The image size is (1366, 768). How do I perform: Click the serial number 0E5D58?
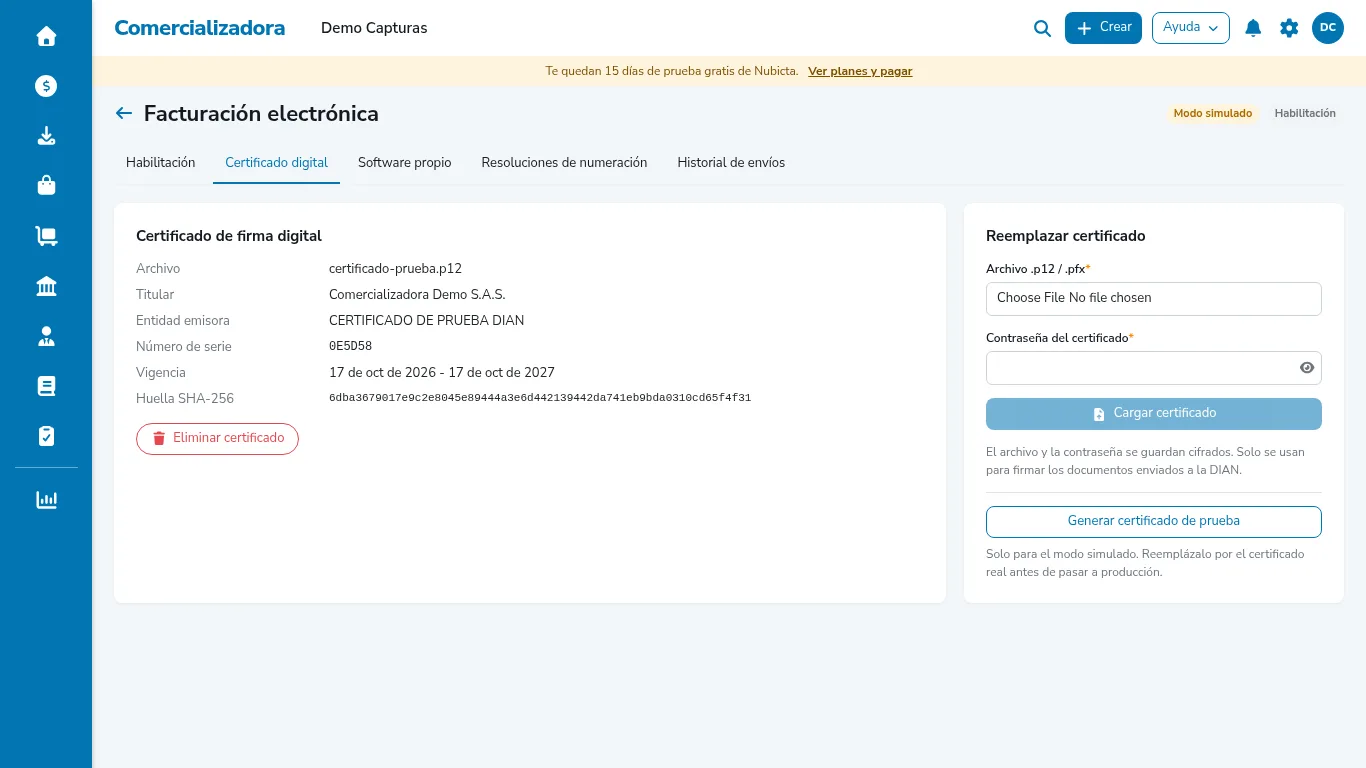tap(350, 347)
